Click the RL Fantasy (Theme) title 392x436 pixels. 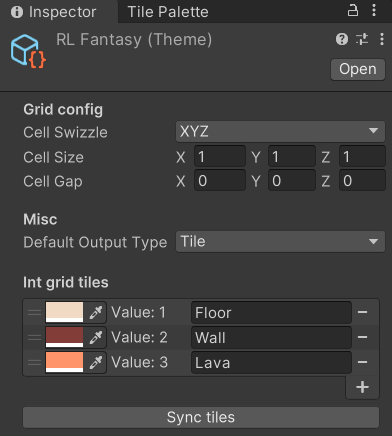point(134,40)
